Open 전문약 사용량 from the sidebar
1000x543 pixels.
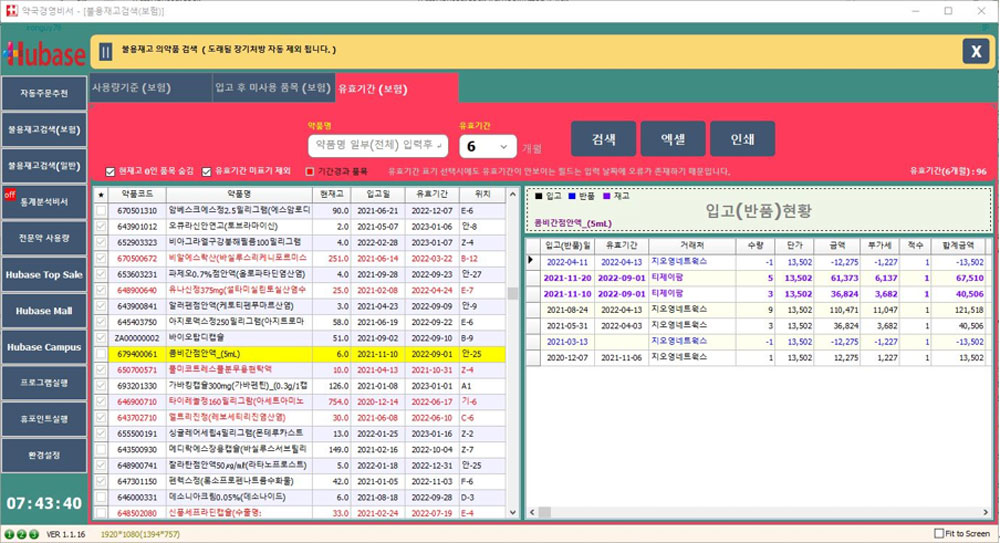tap(44, 238)
